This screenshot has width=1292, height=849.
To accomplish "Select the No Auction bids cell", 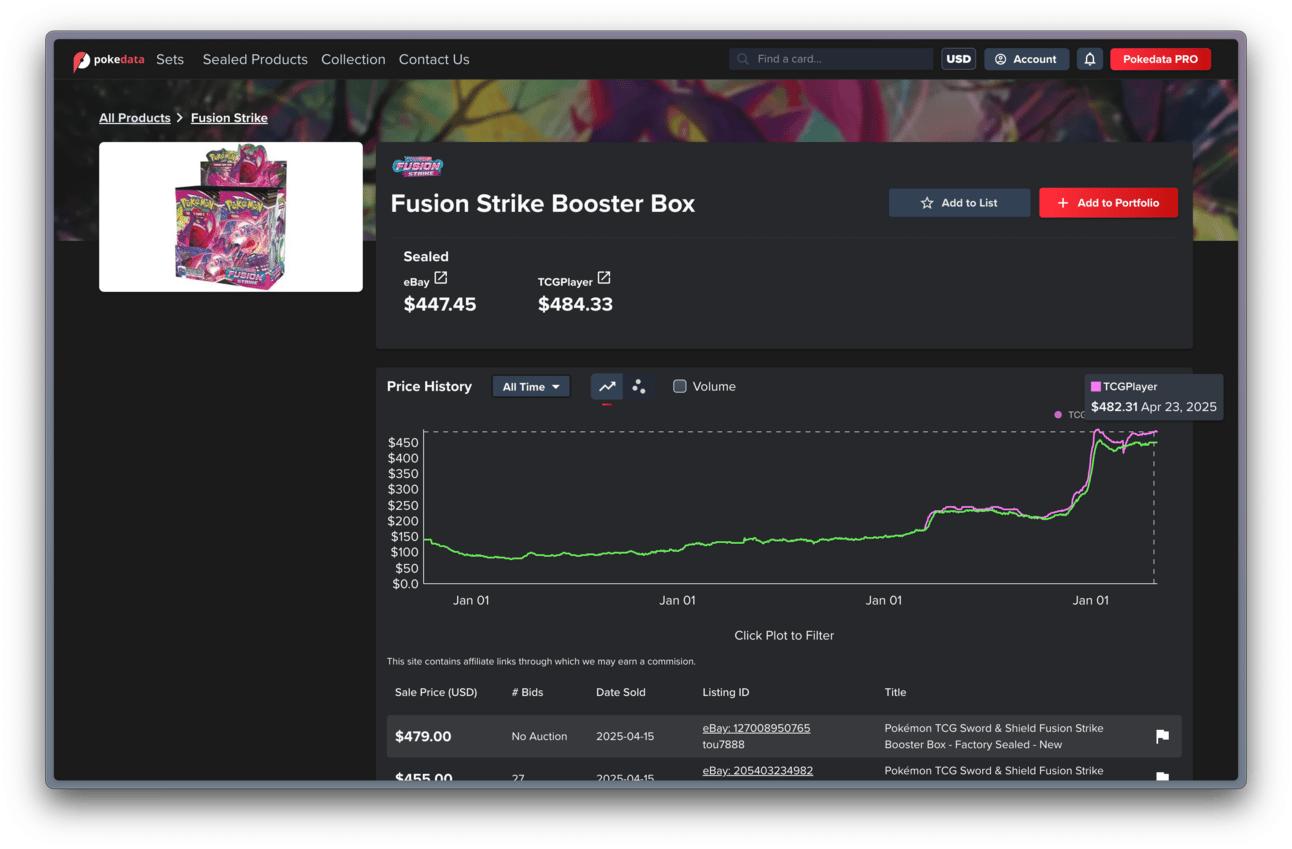I will [539, 737].
